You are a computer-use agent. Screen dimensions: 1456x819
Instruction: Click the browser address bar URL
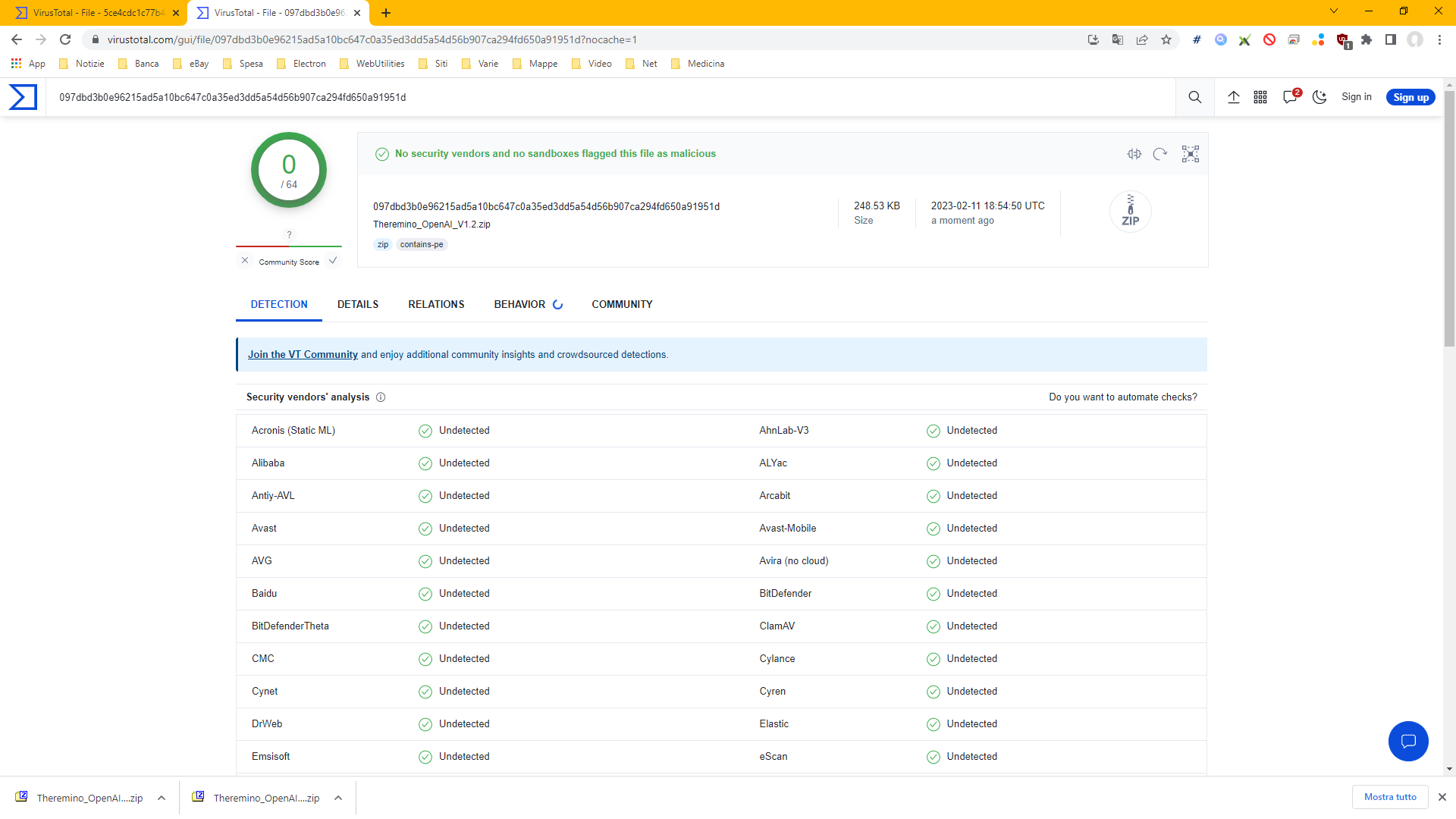(372, 39)
